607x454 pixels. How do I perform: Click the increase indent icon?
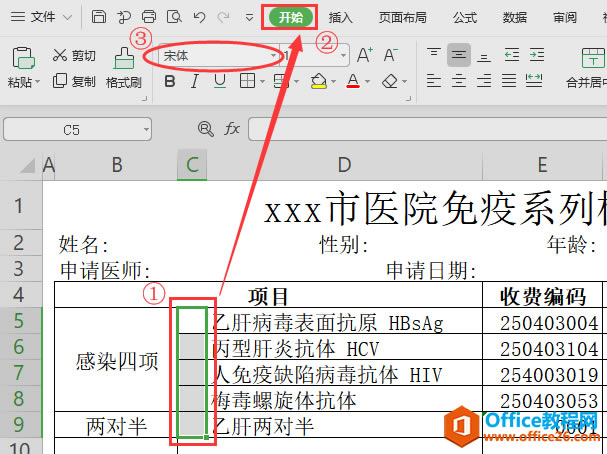[x=537, y=55]
